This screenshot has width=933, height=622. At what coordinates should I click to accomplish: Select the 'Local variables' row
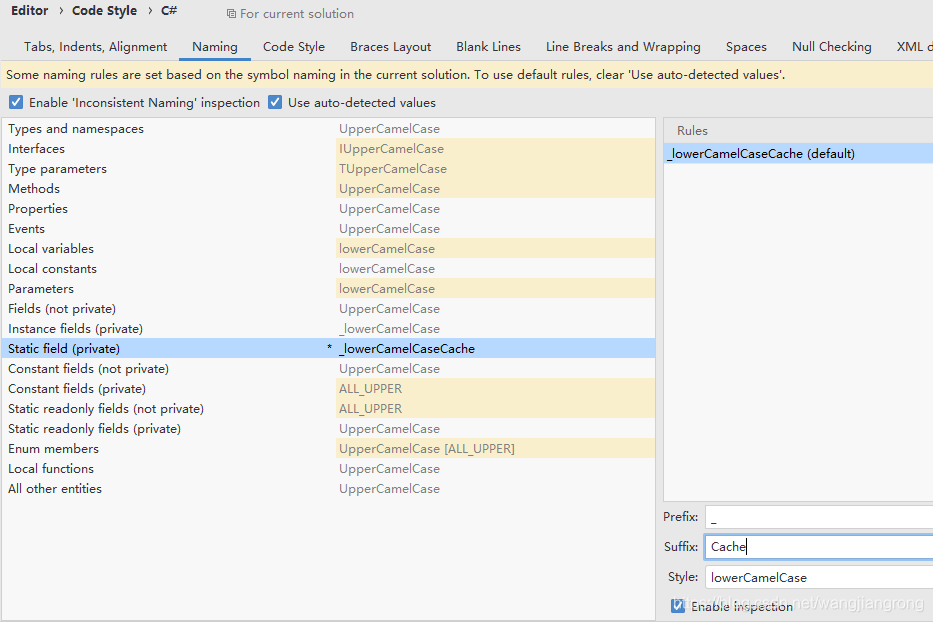click(328, 249)
